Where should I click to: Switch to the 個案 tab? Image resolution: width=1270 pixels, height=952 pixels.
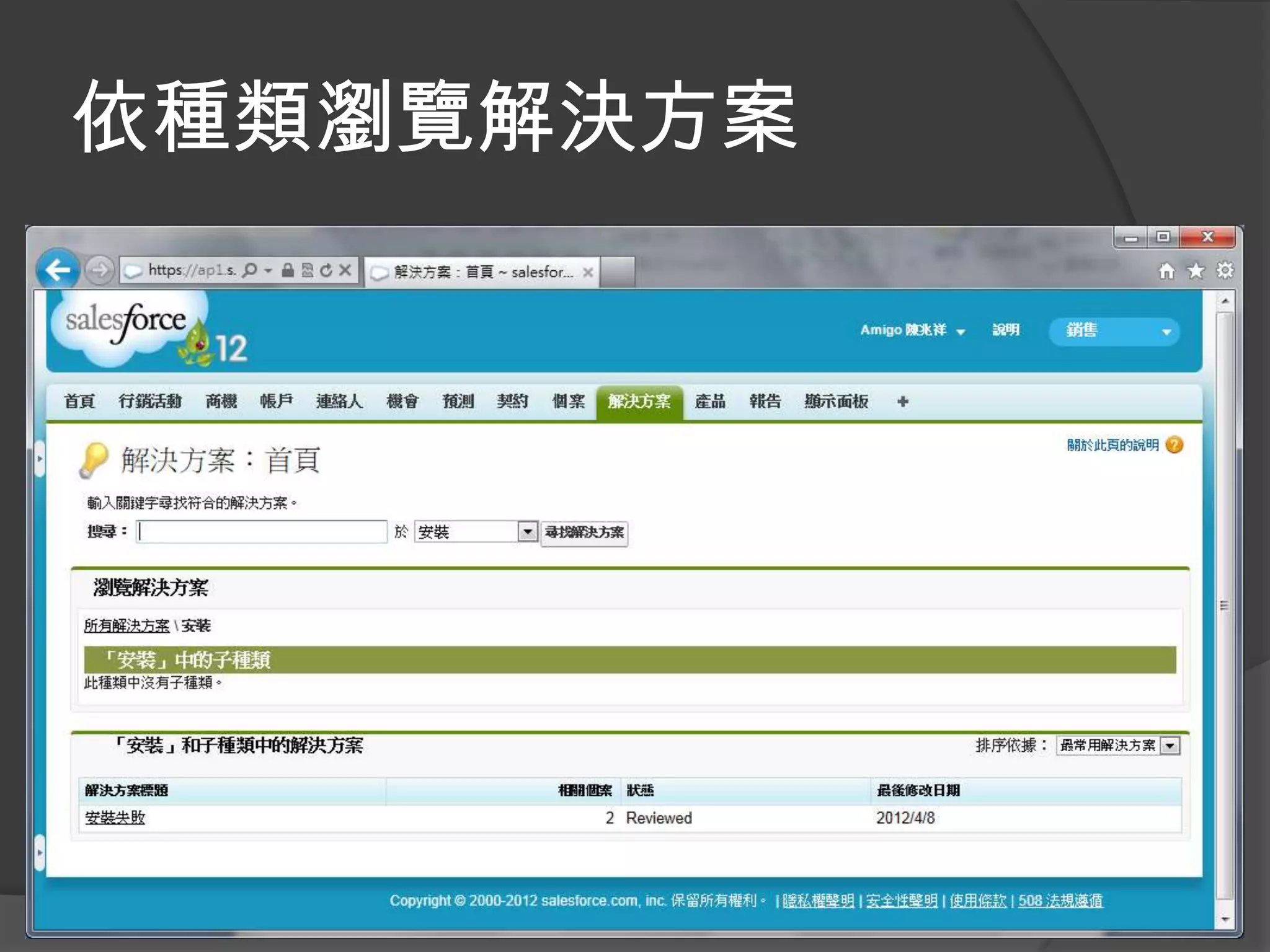point(569,402)
